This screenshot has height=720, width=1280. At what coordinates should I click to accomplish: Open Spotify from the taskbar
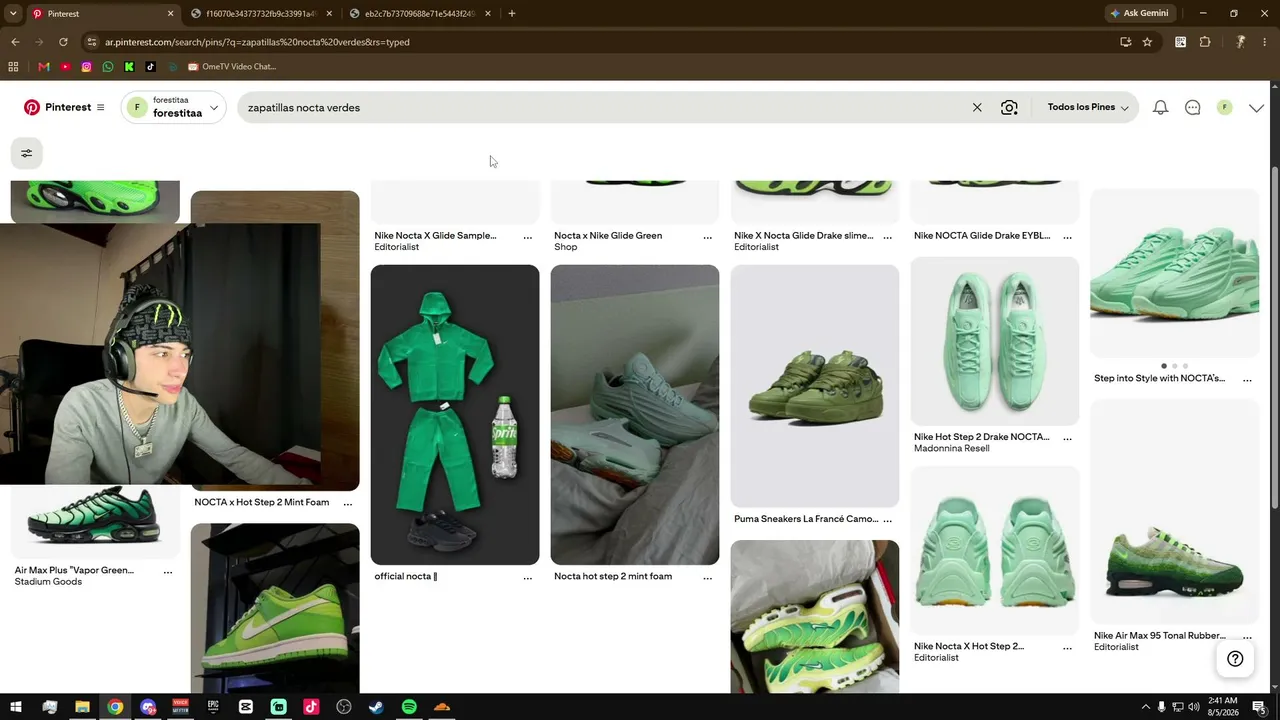point(409,707)
